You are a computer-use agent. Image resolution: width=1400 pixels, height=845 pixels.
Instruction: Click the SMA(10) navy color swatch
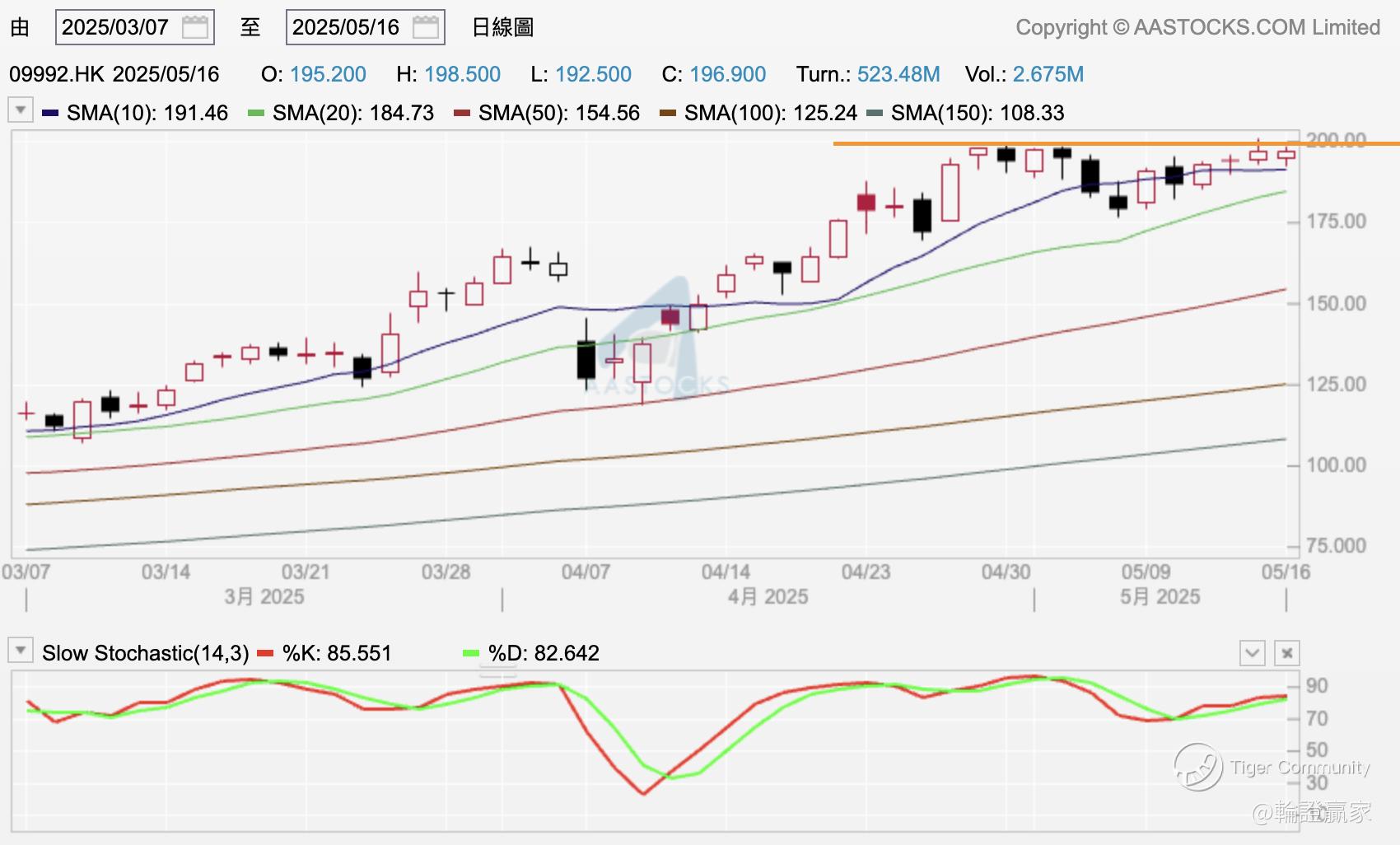point(50,113)
